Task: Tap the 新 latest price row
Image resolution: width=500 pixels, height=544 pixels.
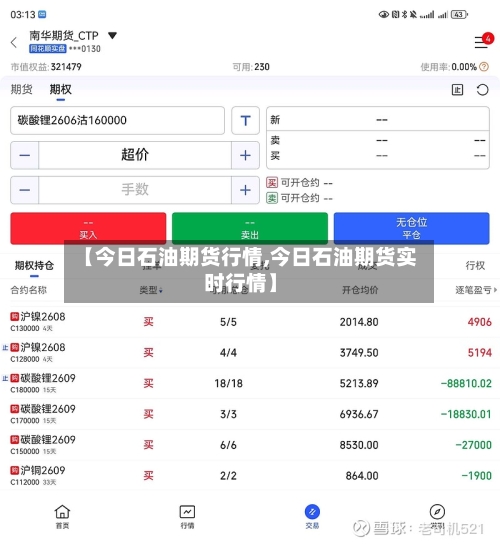Action: (378, 120)
